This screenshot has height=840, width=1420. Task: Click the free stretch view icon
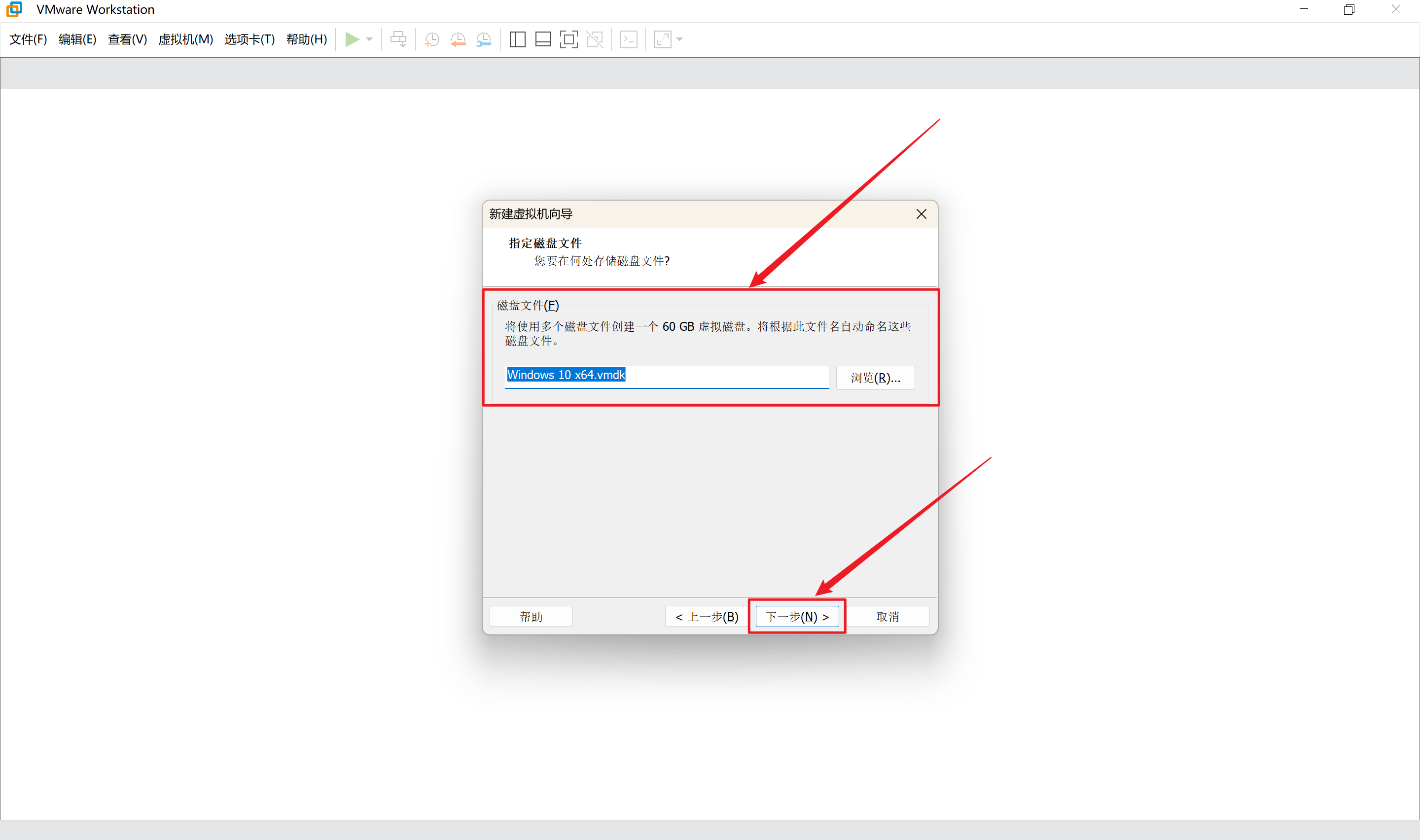pyautogui.click(x=662, y=39)
